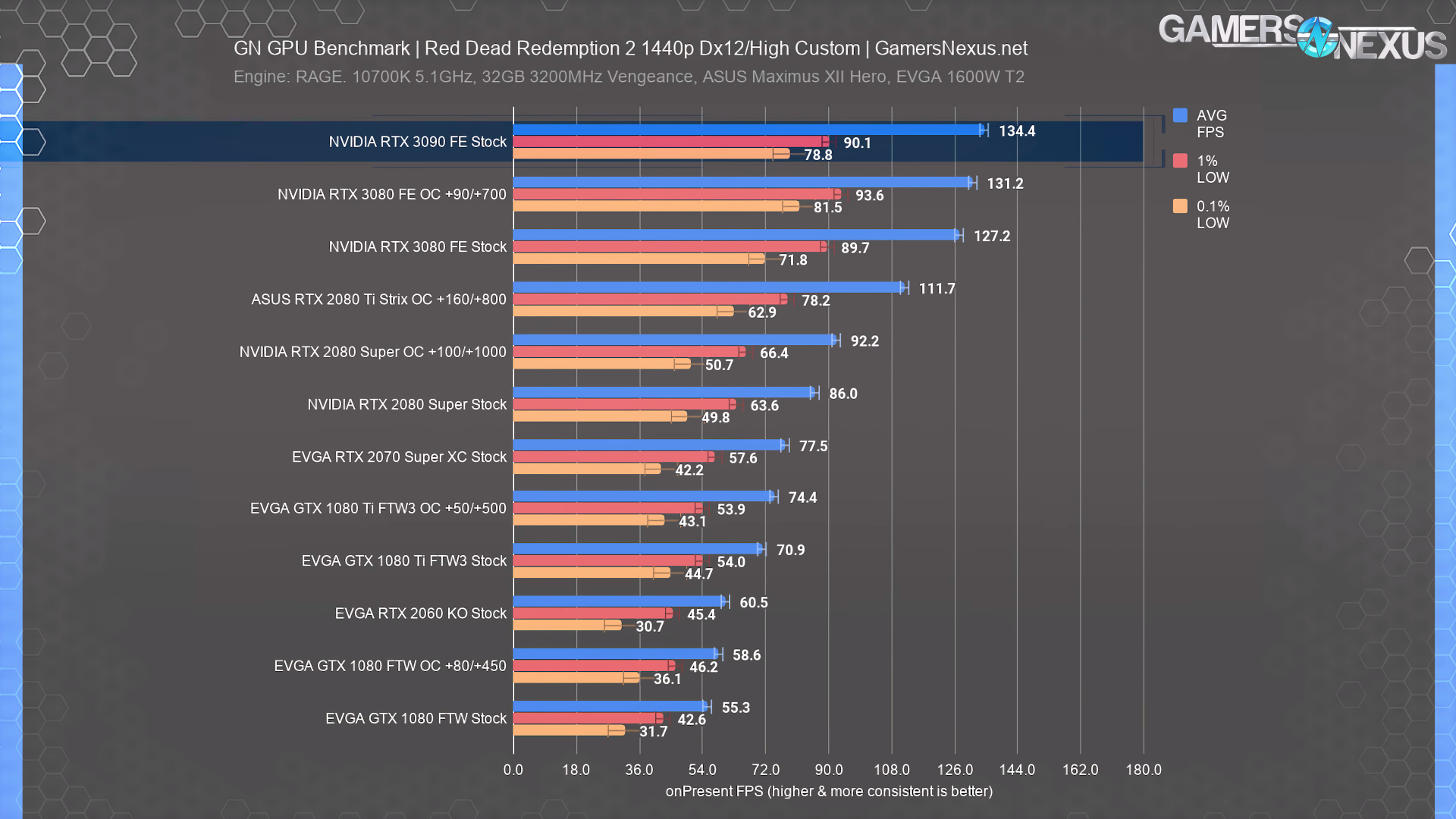This screenshot has width=1456, height=819.
Task: Click the 180.0 x-axis tick label
Action: (1143, 770)
